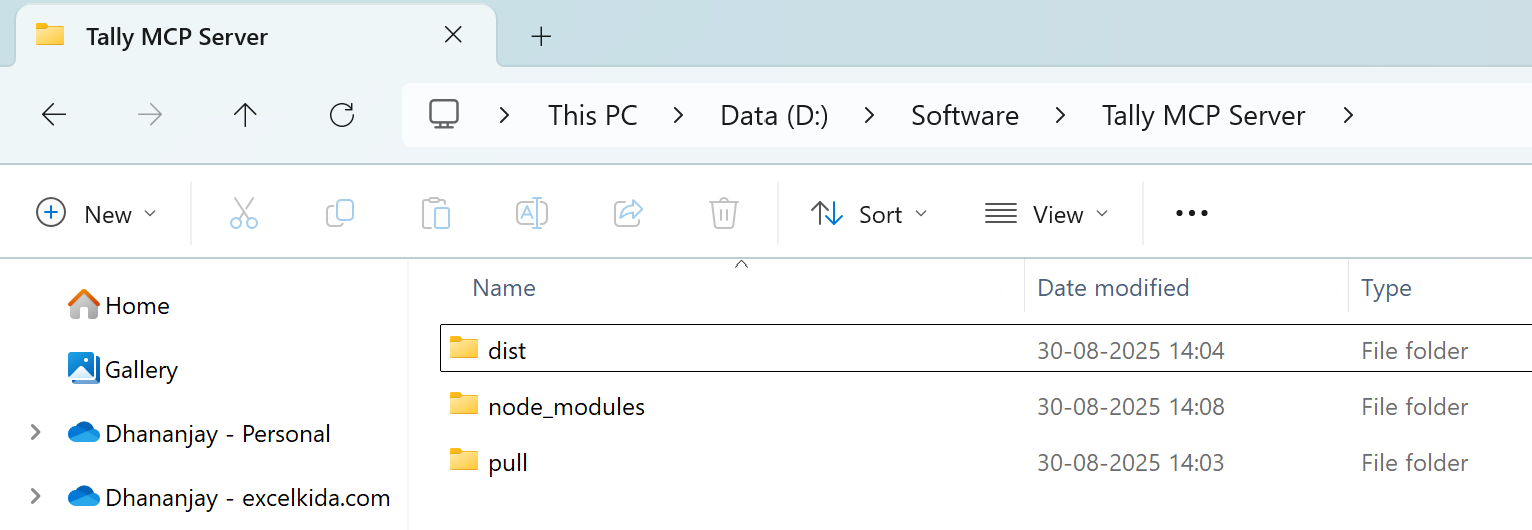The width and height of the screenshot is (1532, 530).
Task: Open a new File Explorer tab
Action: click(x=541, y=37)
